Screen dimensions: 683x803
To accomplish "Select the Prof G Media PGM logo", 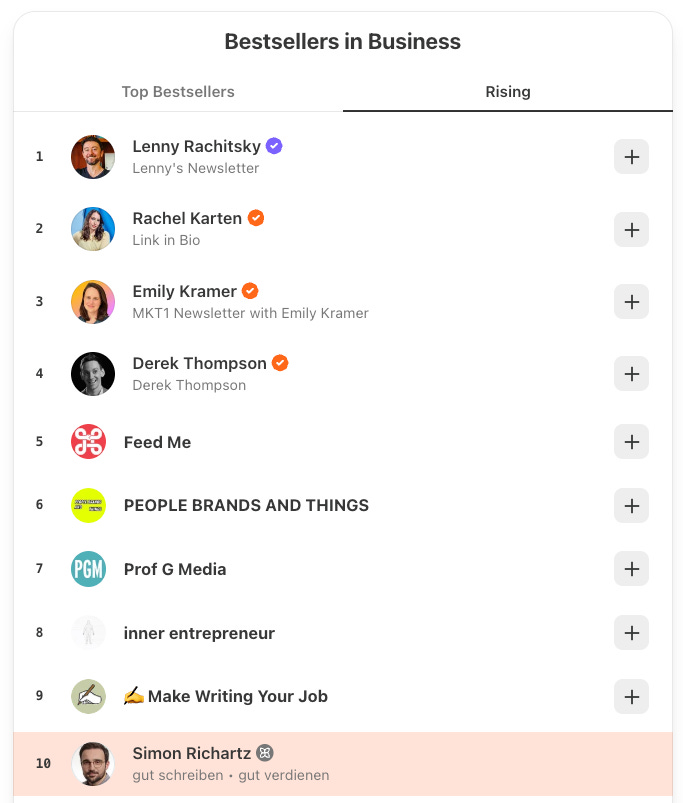I will coord(88,569).
